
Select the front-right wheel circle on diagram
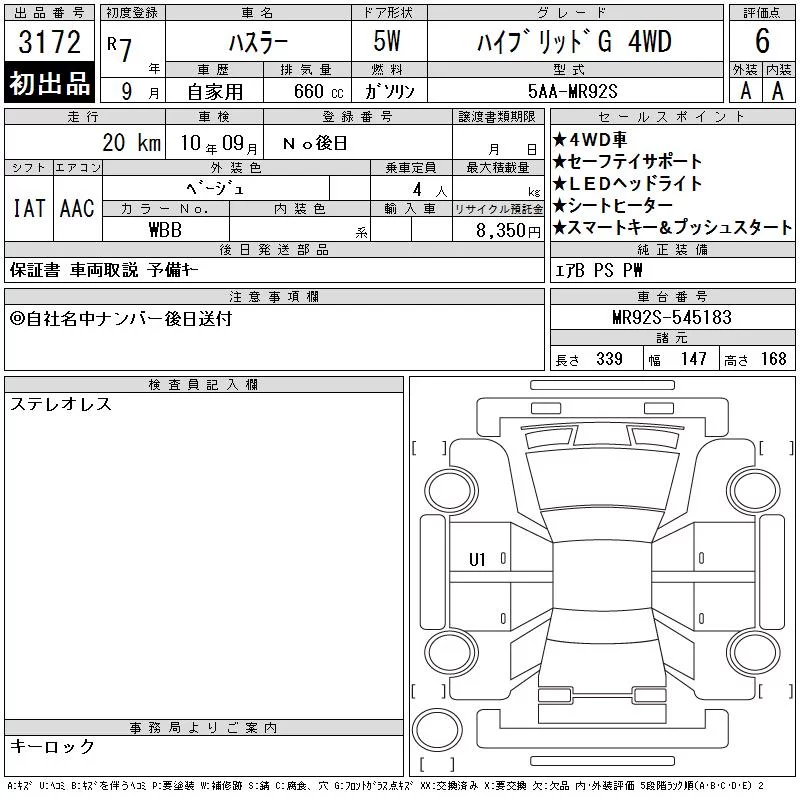coord(754,491)
